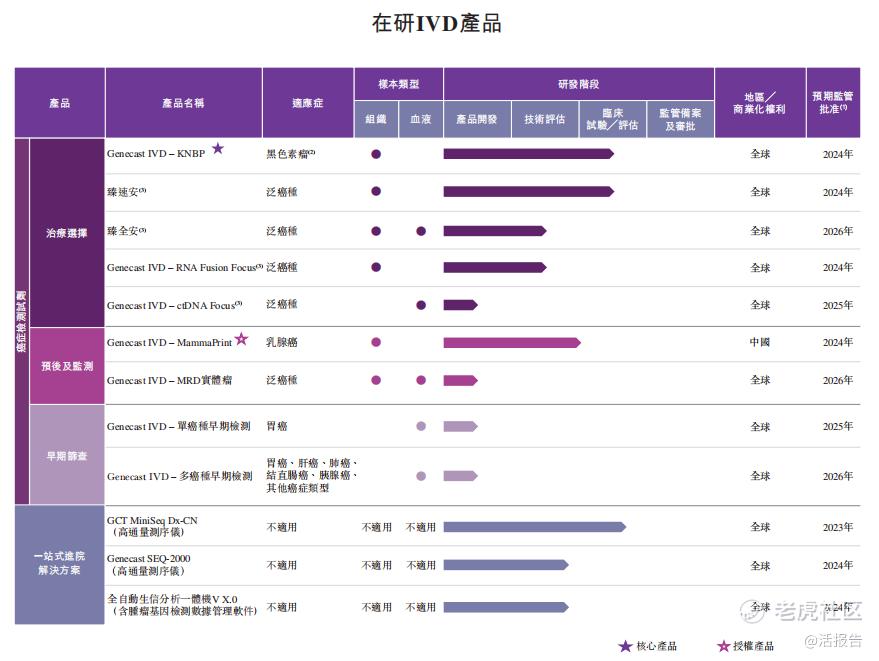Select the 產品名稱 column header
This screenshot has width=879, height=661.
[184, 103]
